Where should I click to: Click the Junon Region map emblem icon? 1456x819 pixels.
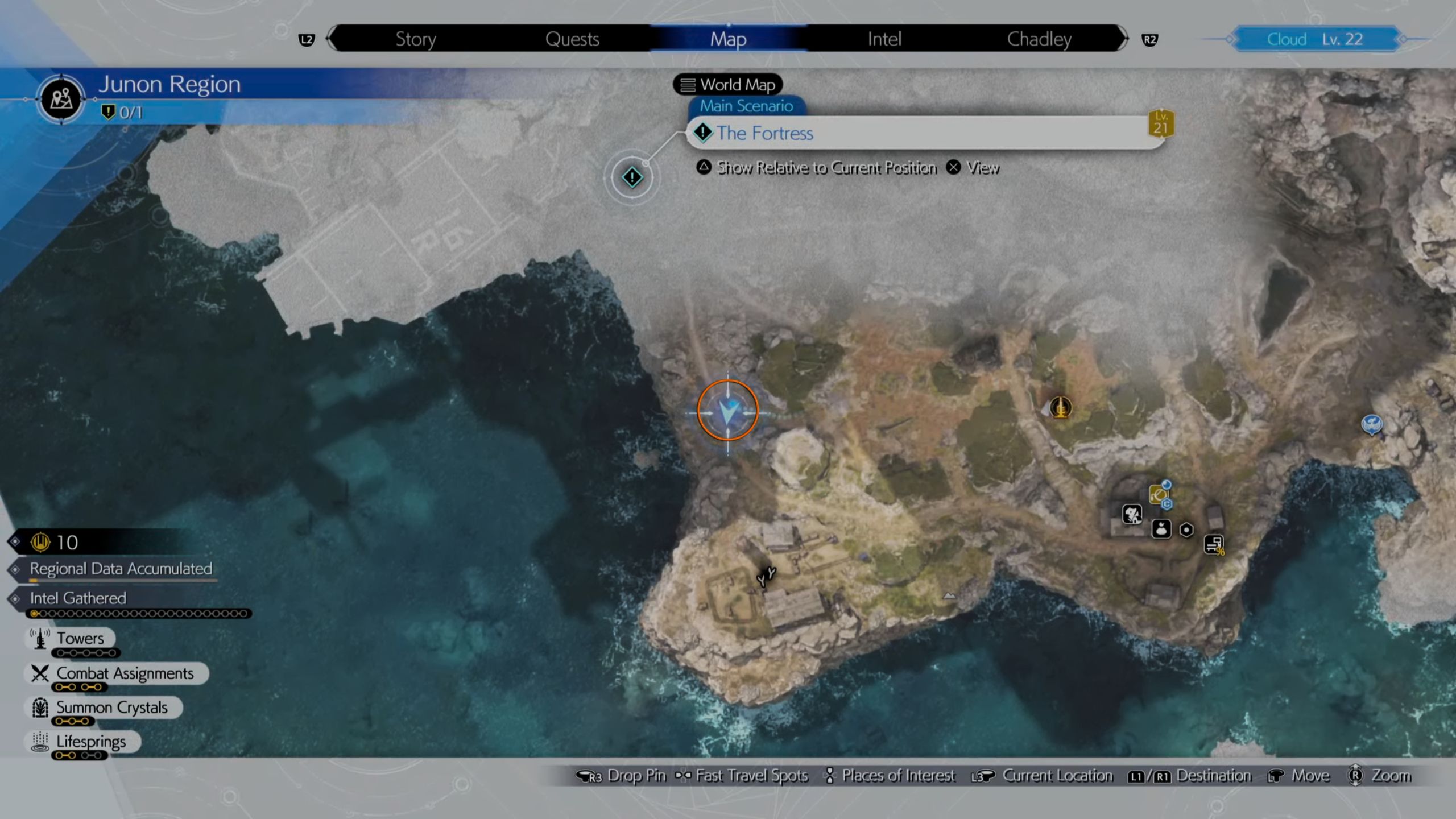pyautogui.click(x=61, y=99)
